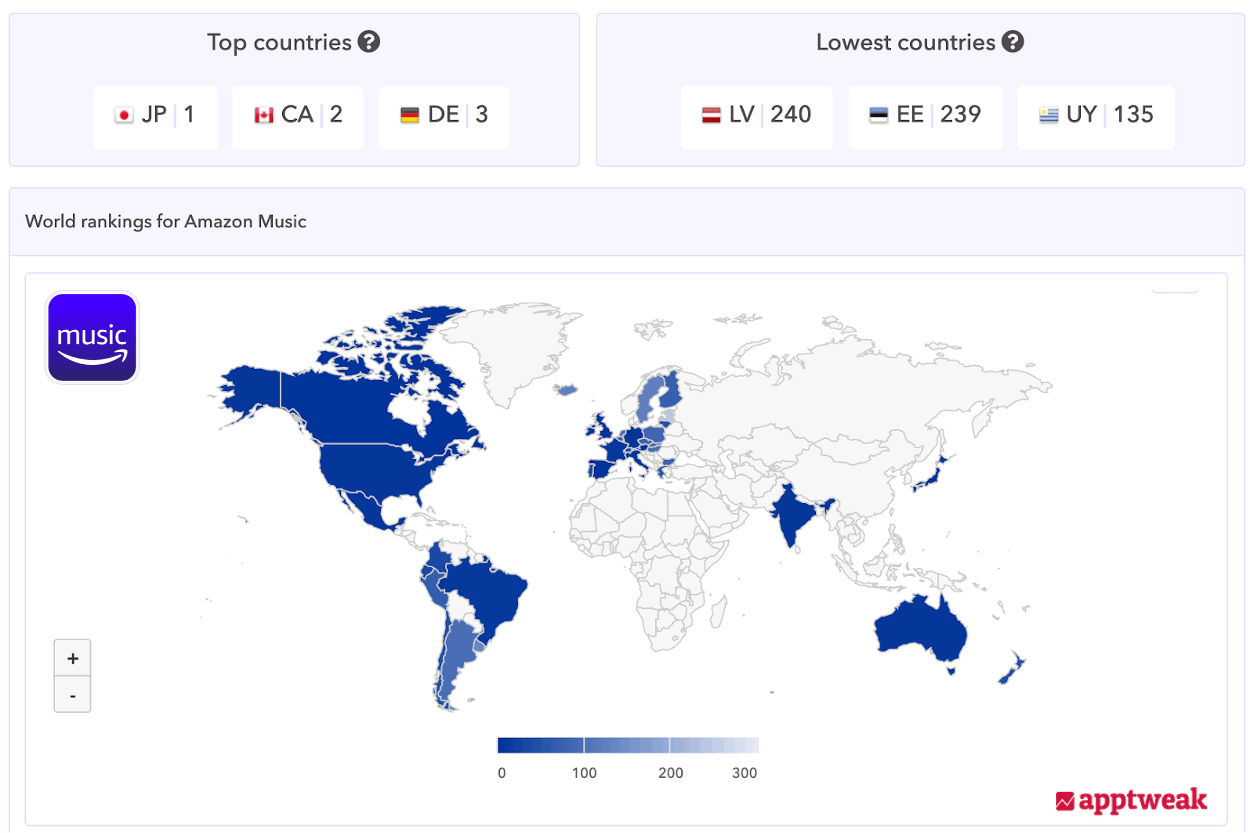
Task: Click the Top countries help icon
Action: (369, 42)
